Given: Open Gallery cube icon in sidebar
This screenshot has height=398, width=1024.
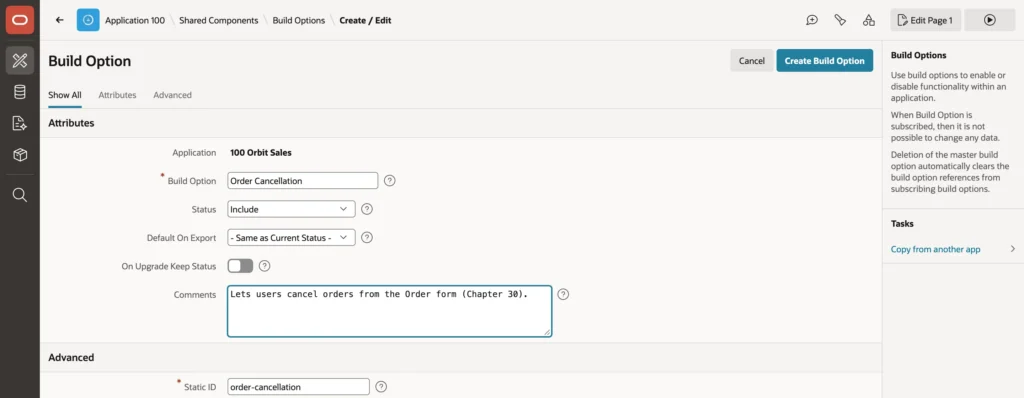Looking at the screenshot, I should [x=20, y=154].
